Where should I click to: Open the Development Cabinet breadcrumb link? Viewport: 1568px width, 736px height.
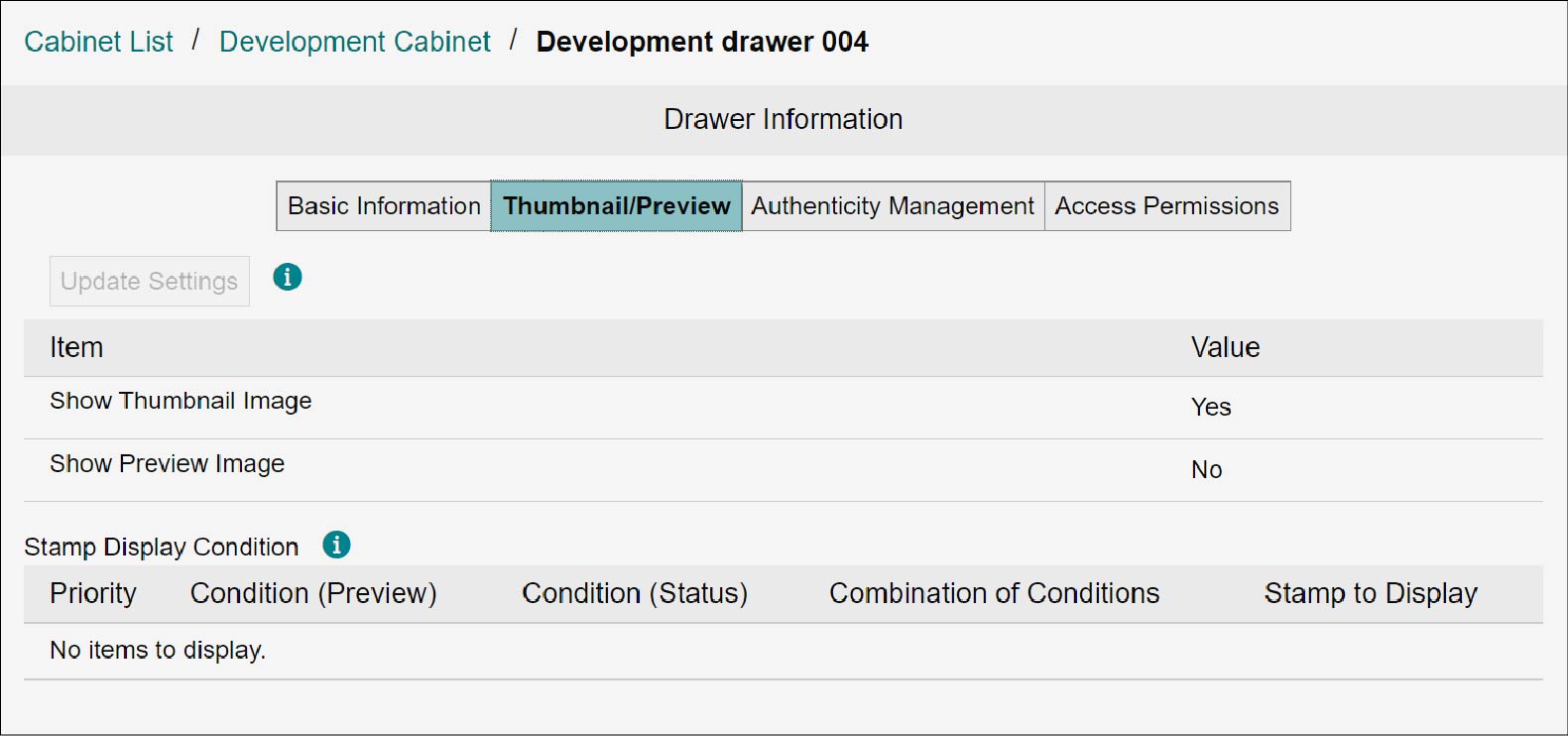pos(355,42)
